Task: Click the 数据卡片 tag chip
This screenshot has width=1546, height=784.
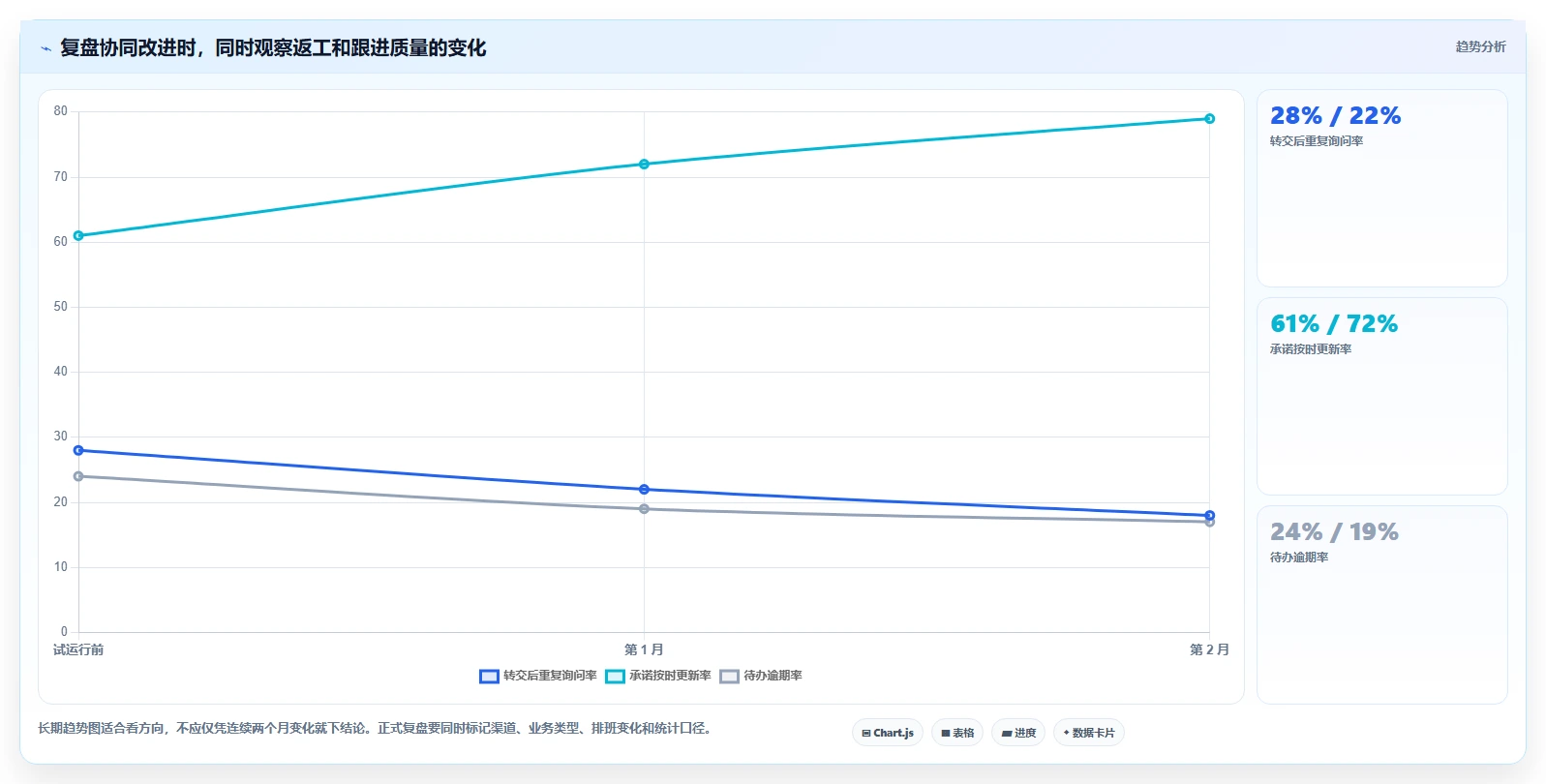Action: pos(1089,733)
